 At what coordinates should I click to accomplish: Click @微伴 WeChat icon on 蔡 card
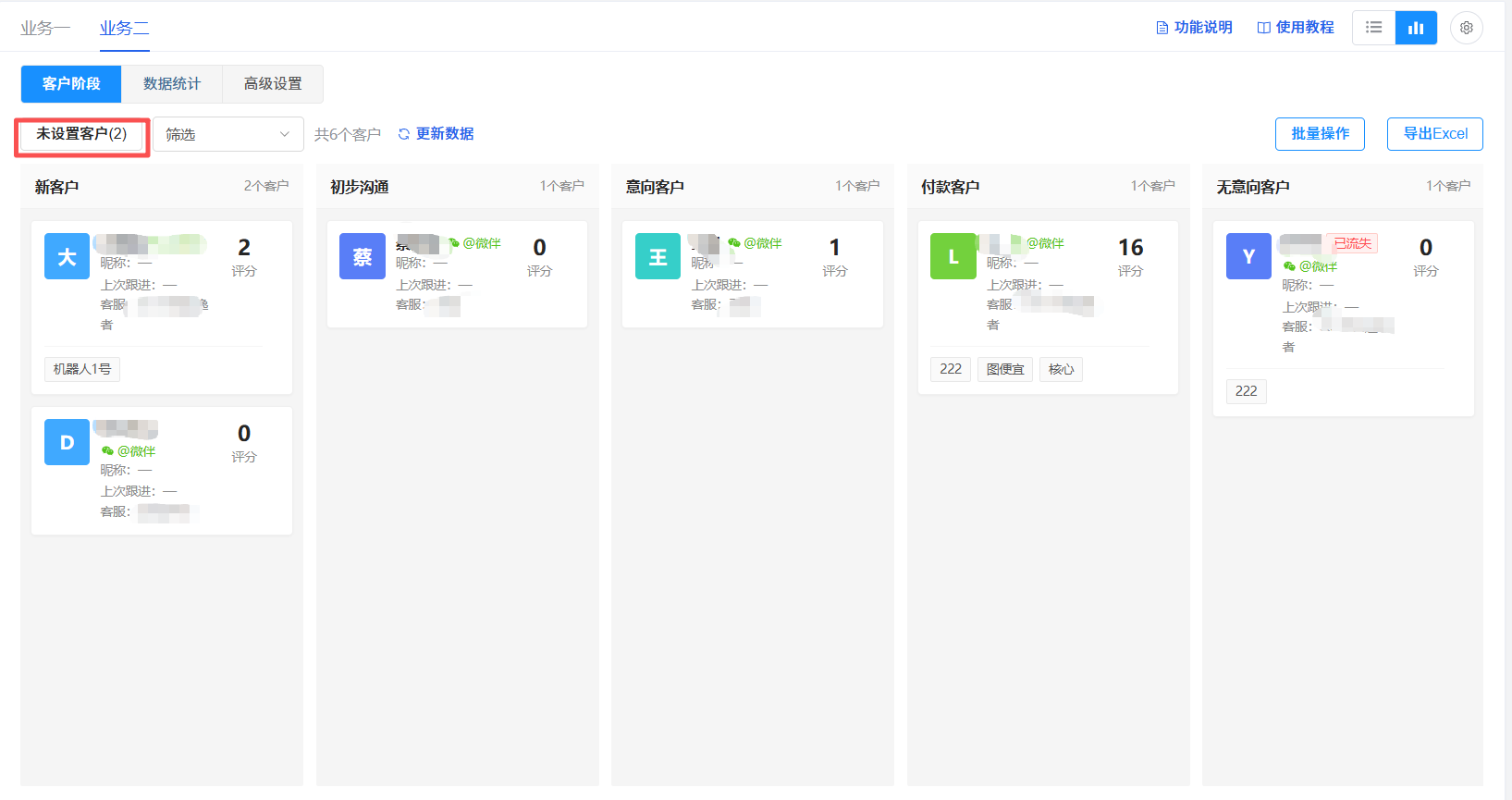[454, 243]
